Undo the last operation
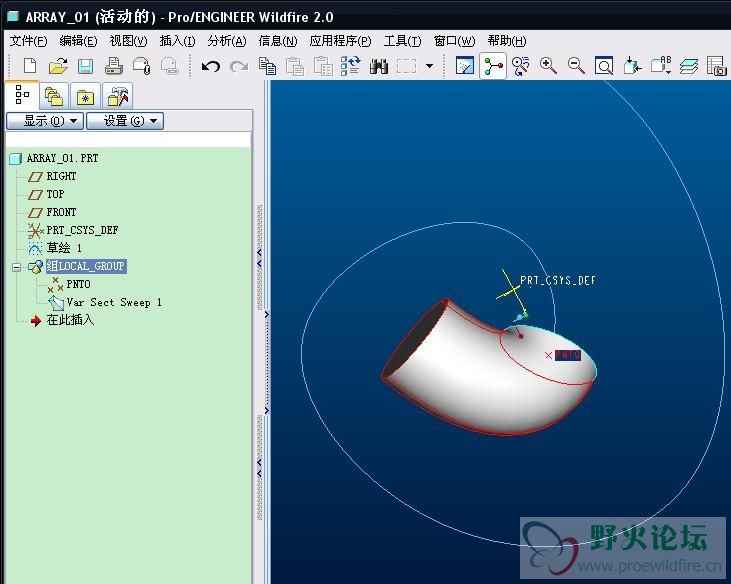 click(x=211, y=67)
